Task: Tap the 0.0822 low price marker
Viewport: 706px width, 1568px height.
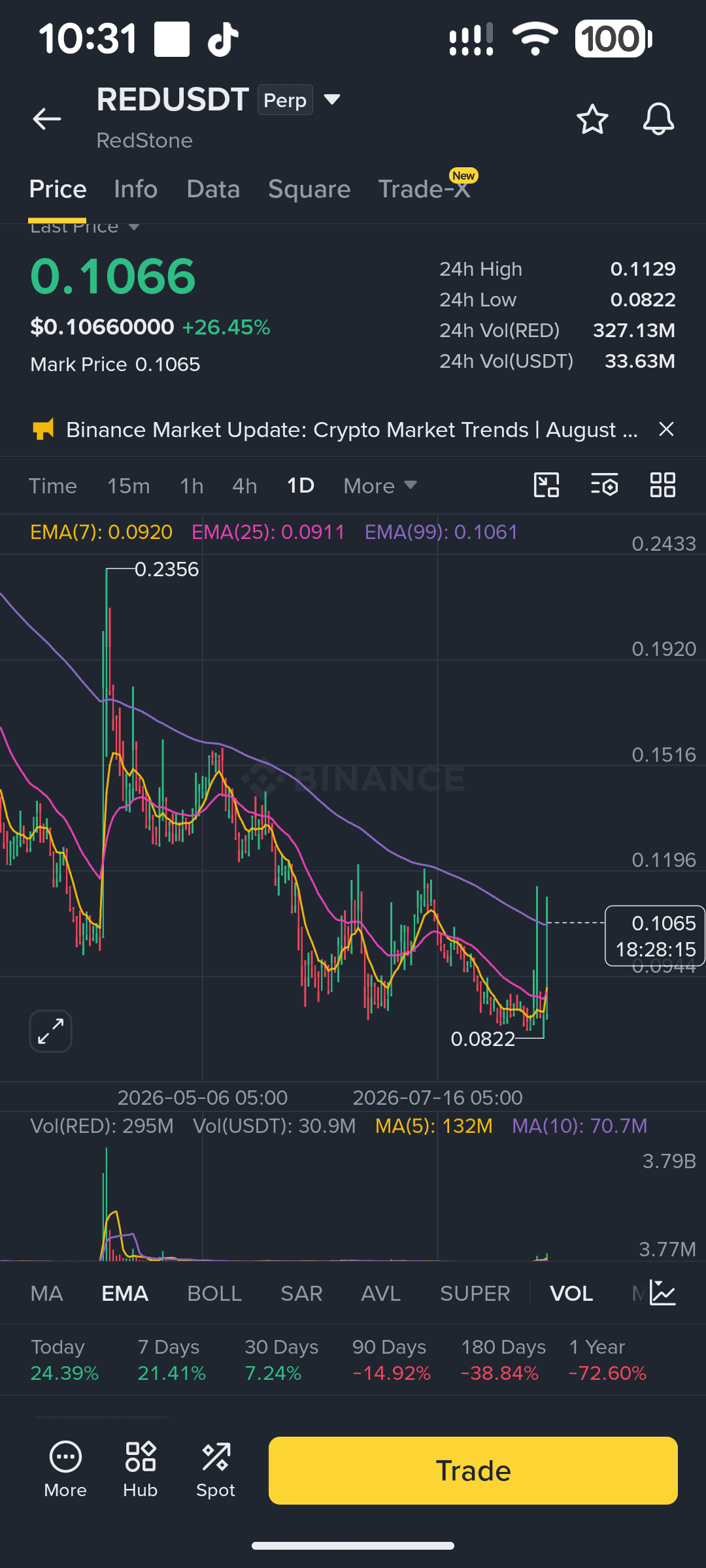Action: (x=483, y=1039)
